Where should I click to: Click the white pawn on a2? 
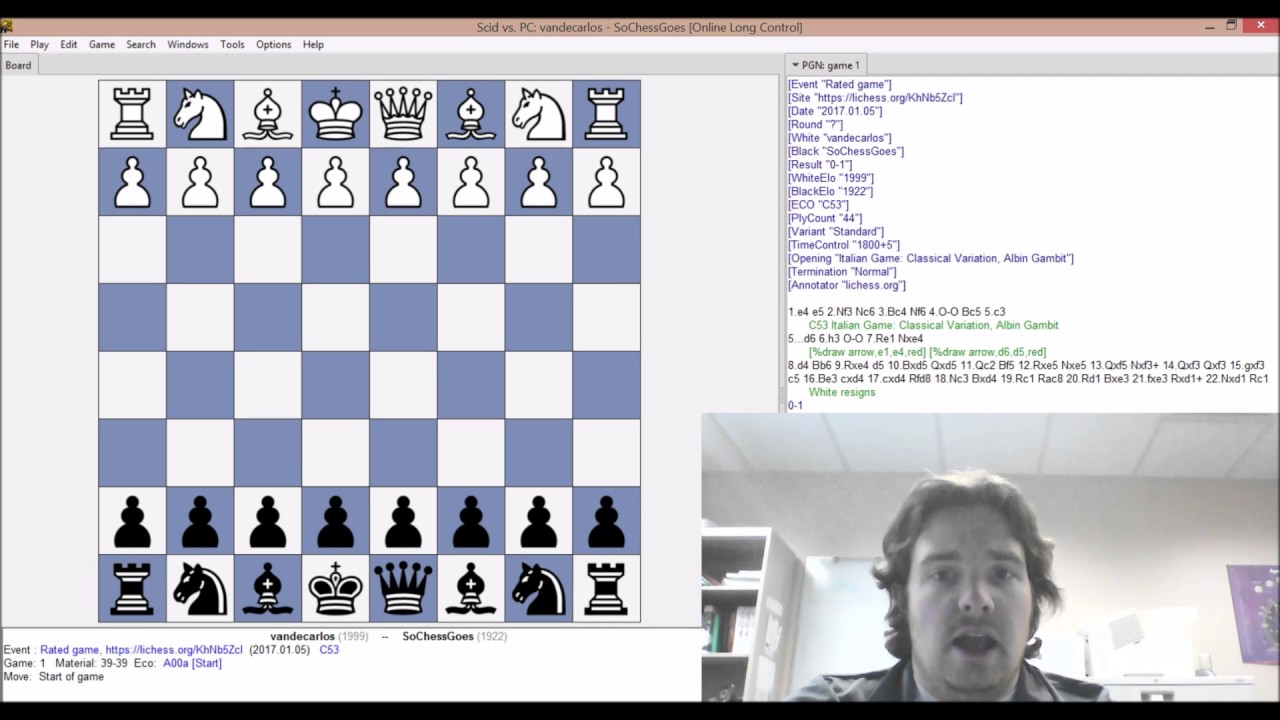point(606,182)
